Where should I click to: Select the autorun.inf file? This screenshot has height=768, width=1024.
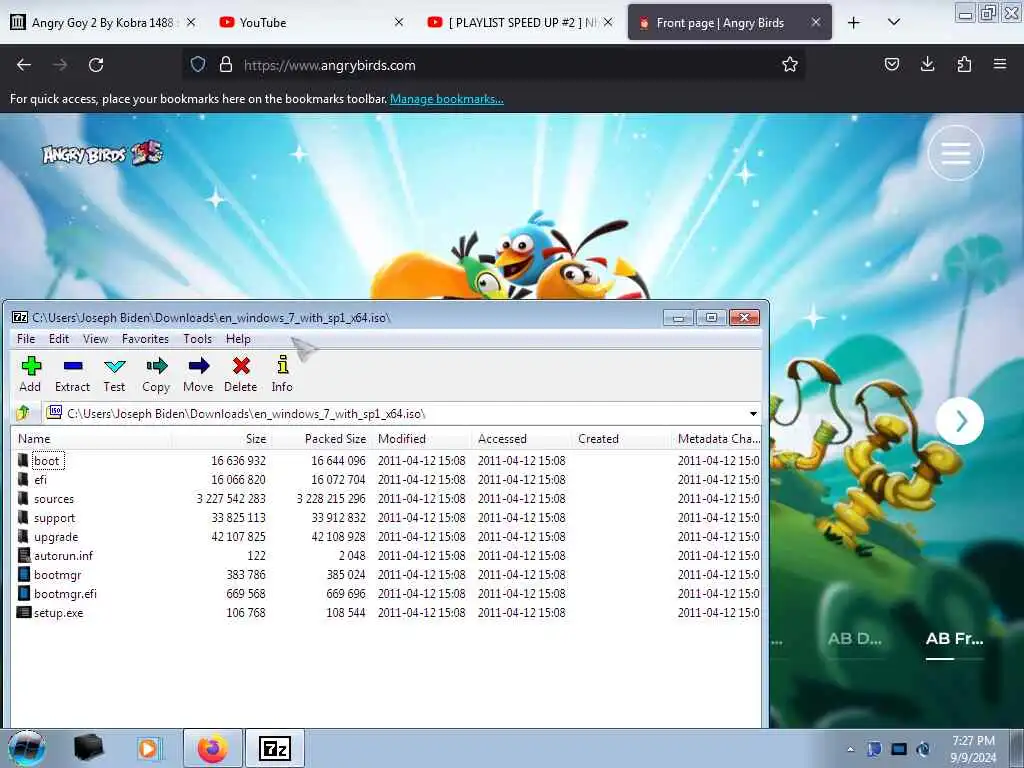click(387, 555)
